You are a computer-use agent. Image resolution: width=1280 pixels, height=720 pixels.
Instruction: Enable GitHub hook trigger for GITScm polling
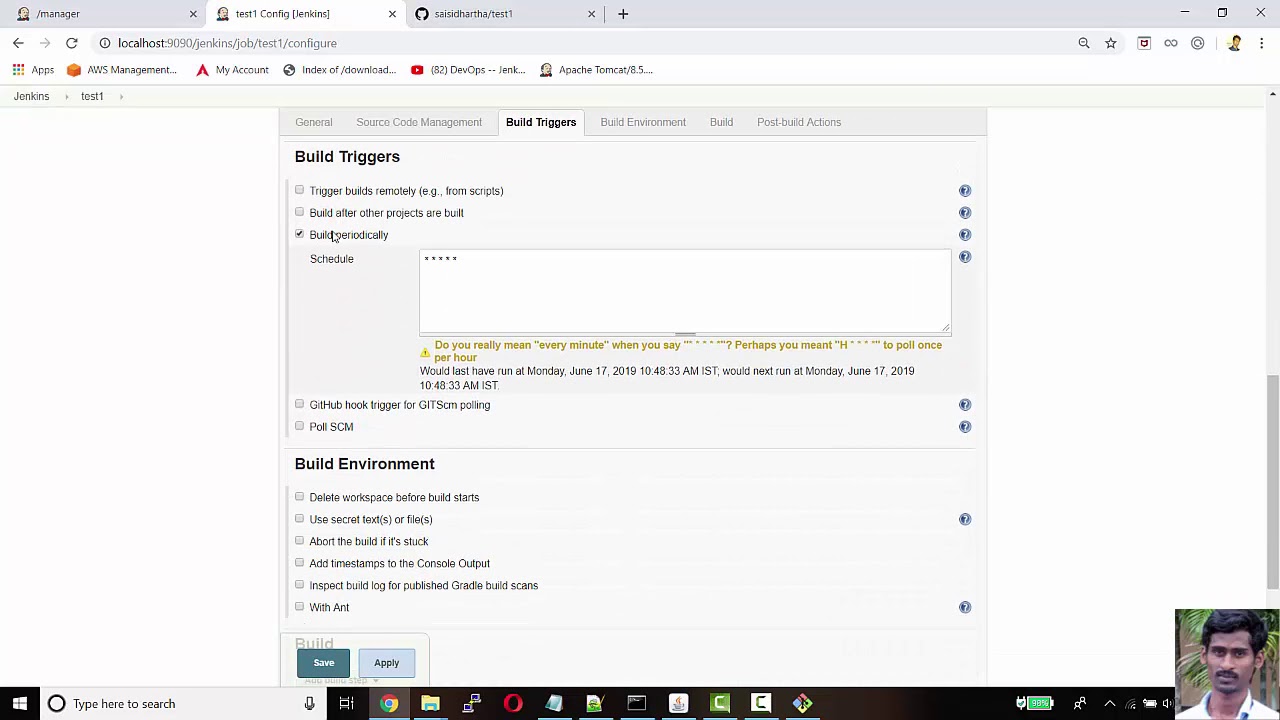(x=299, y=404)
